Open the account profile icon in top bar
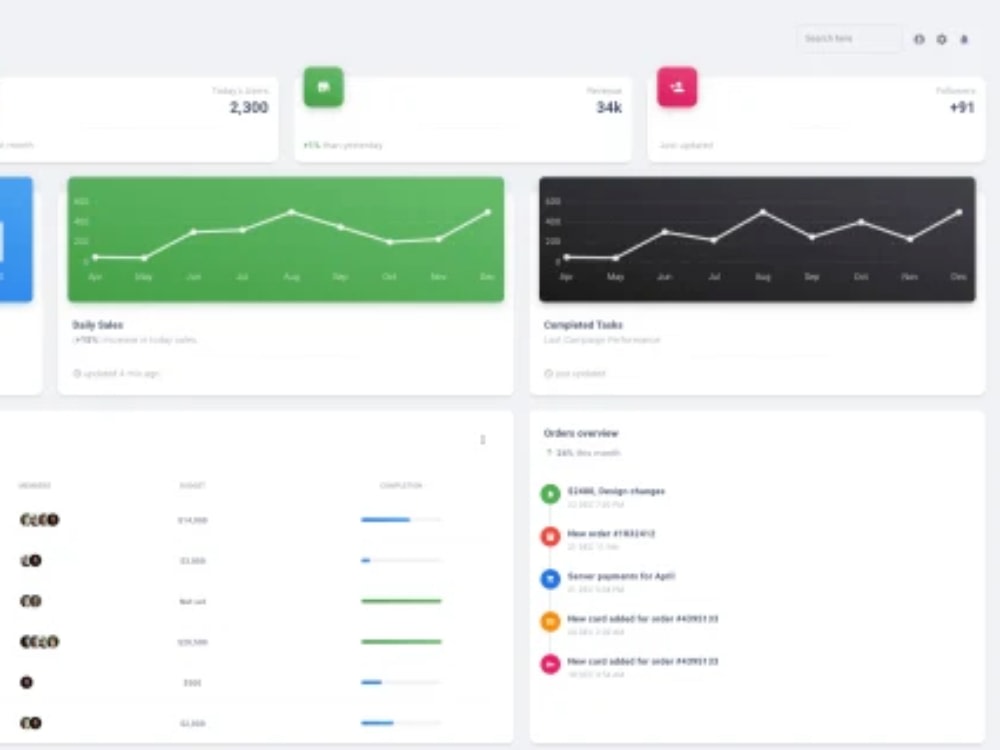1000x750 pixels. tap(919, 39)
